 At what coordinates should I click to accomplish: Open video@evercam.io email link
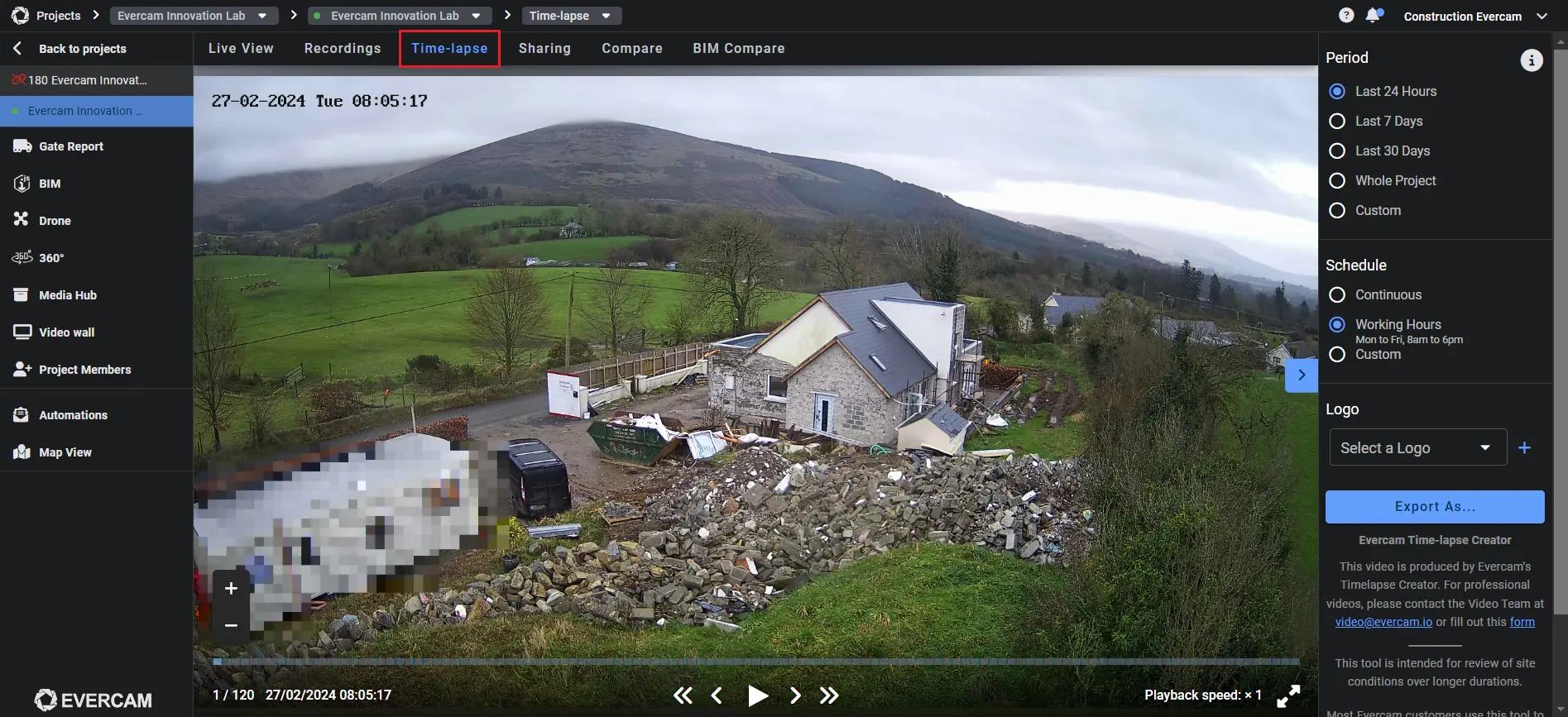1383,622
